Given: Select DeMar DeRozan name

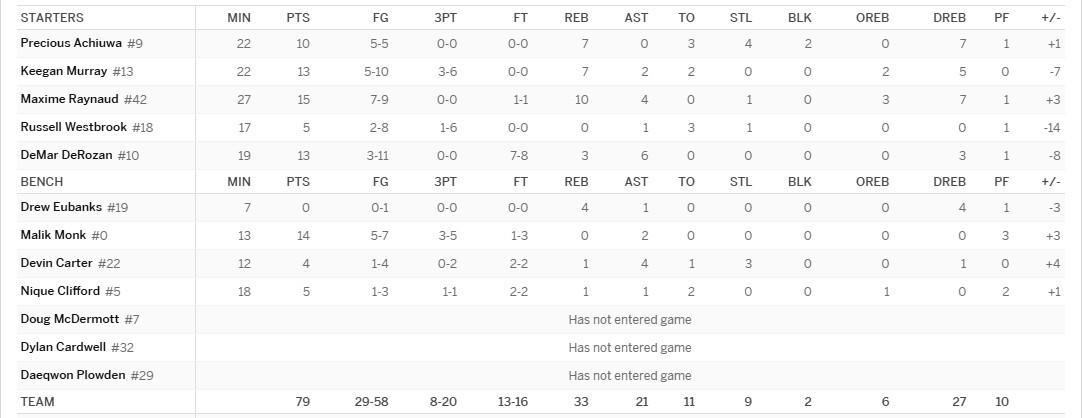Looking at the screenshot, I should point(66,155).
